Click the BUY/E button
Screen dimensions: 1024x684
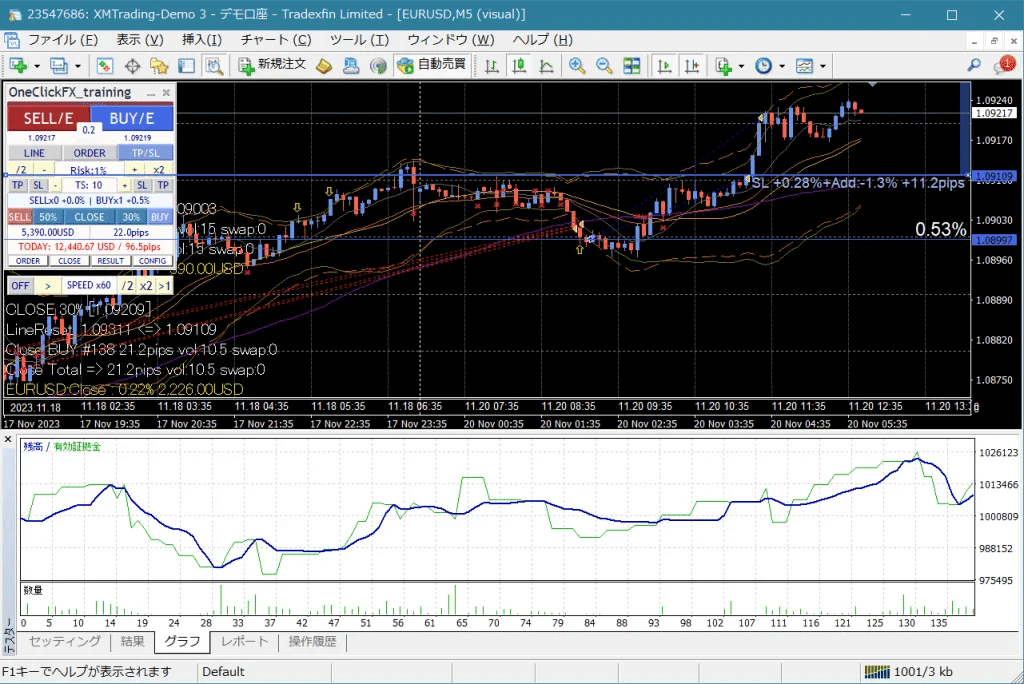132,118
